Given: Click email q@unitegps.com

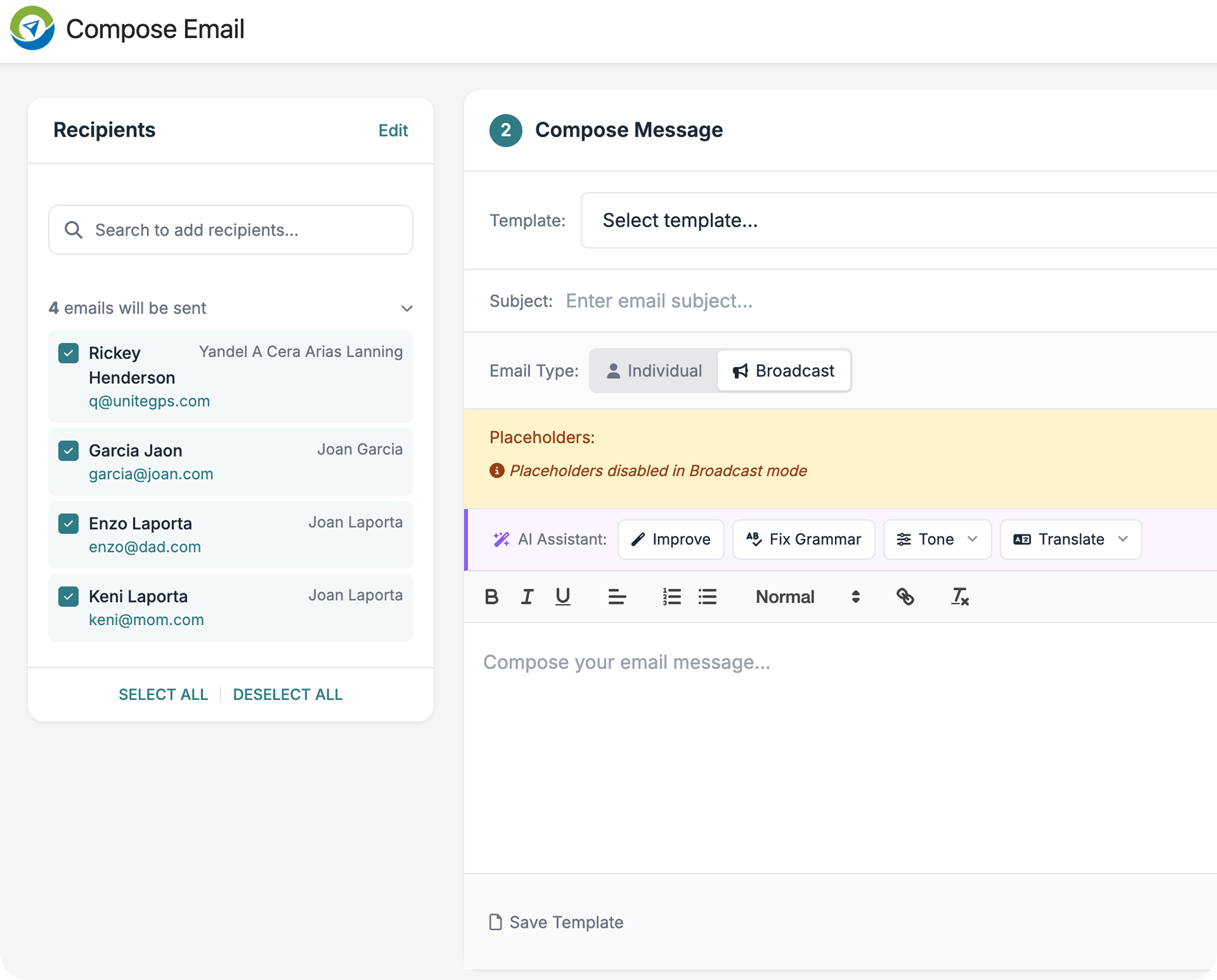Looking at the screenshot, I should [149, 401].
